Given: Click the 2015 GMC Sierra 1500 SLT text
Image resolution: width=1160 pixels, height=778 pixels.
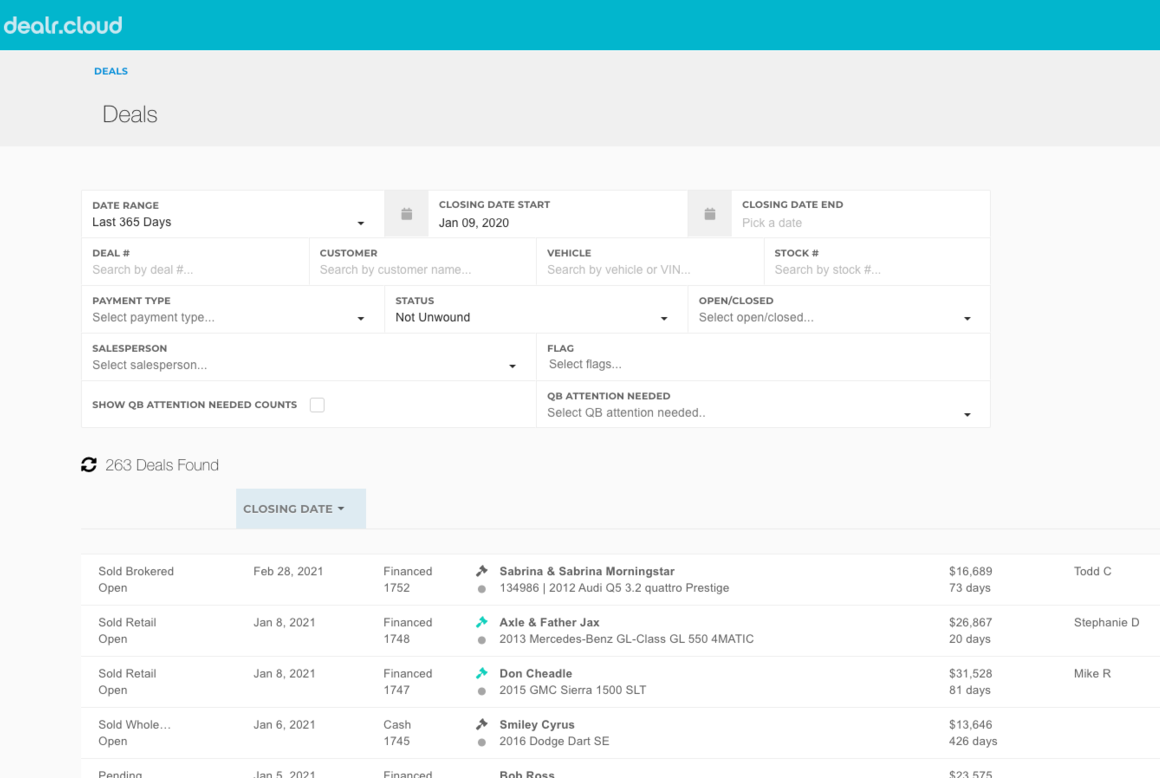Looking at the screenshot, I should pos(573,690).
